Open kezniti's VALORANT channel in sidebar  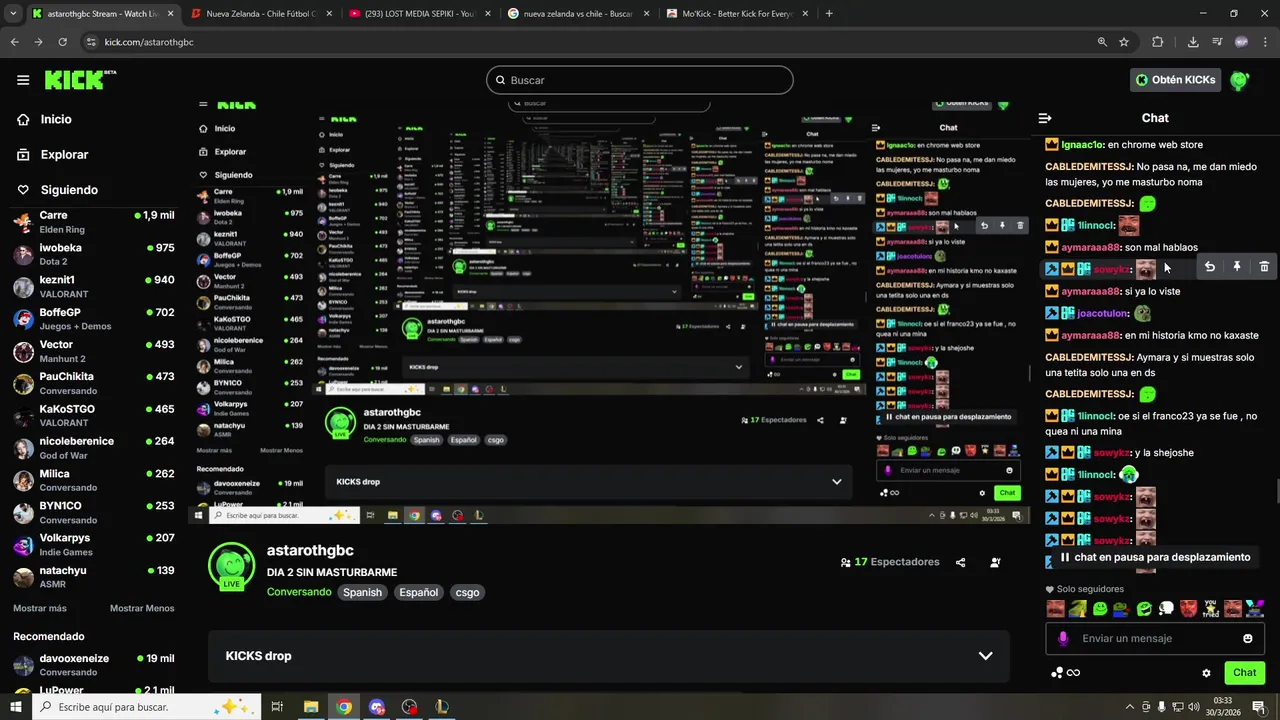click(94, 287)
